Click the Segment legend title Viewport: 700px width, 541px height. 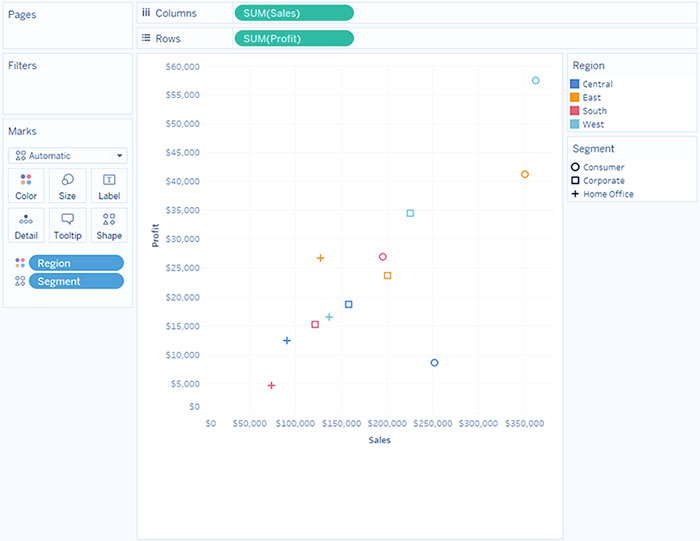click(593, 149)
